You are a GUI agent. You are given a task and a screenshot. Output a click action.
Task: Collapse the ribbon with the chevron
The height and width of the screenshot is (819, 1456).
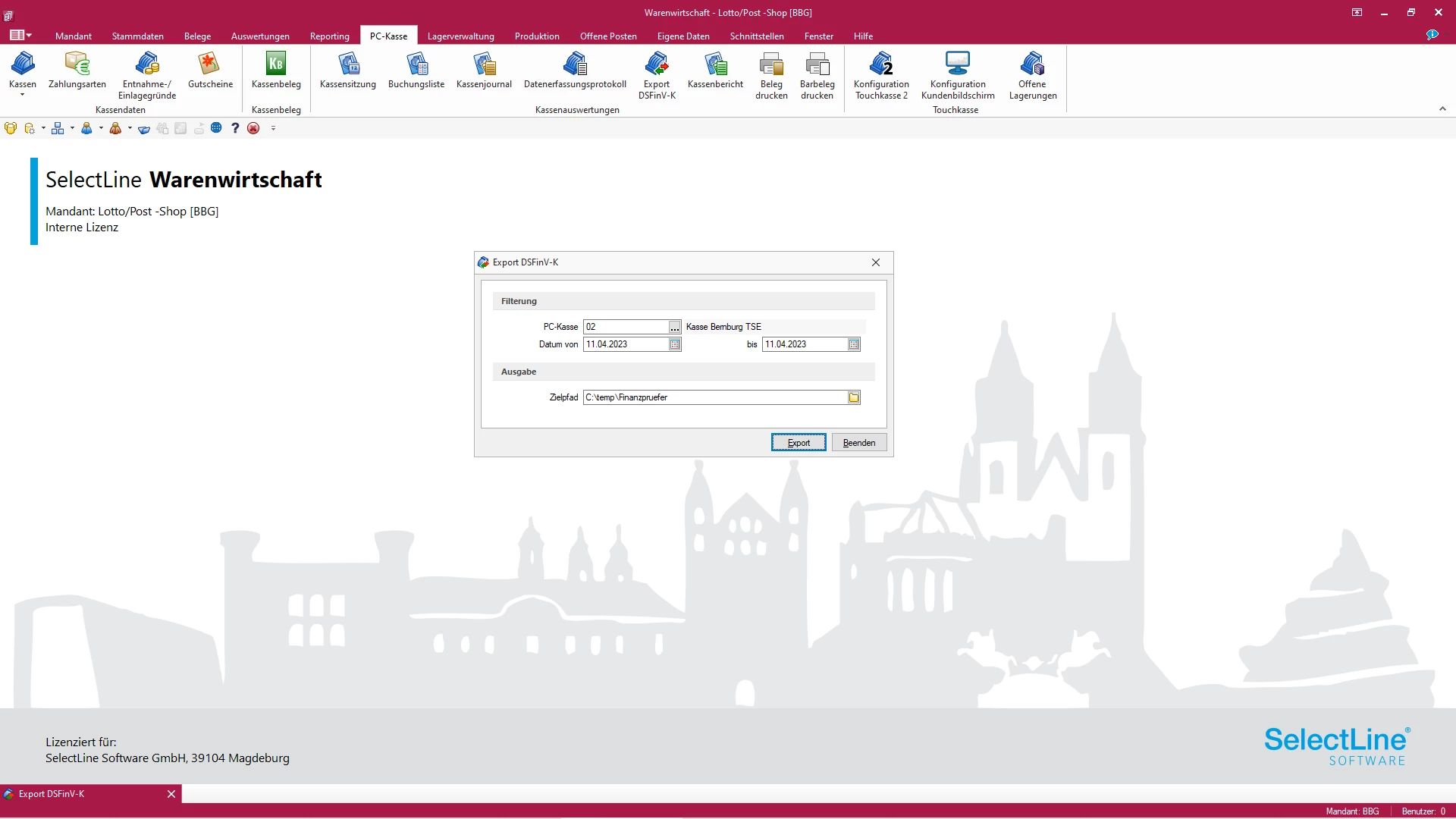click(x=1442, y=109)
